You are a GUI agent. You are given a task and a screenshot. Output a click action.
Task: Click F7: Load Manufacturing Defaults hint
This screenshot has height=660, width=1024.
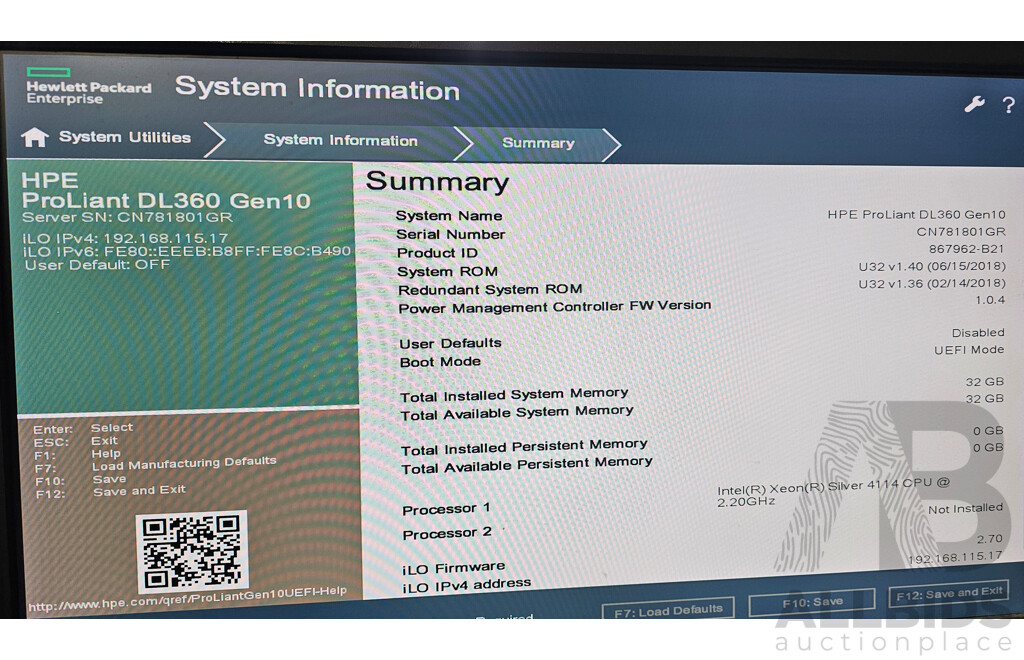coord(155,465)
